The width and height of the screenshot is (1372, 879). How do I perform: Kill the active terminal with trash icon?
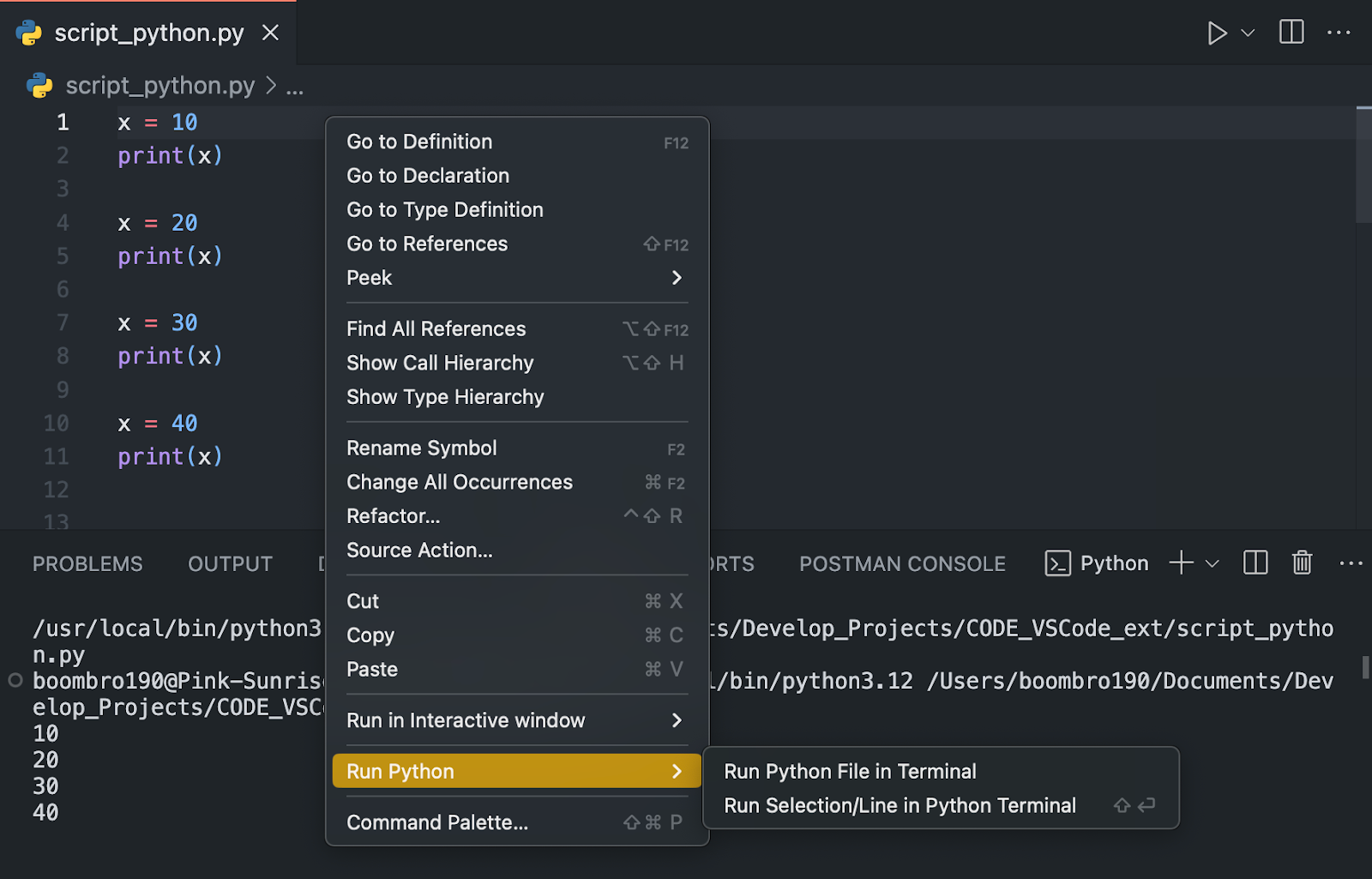pyautogui.click(x=1302, y=563)
